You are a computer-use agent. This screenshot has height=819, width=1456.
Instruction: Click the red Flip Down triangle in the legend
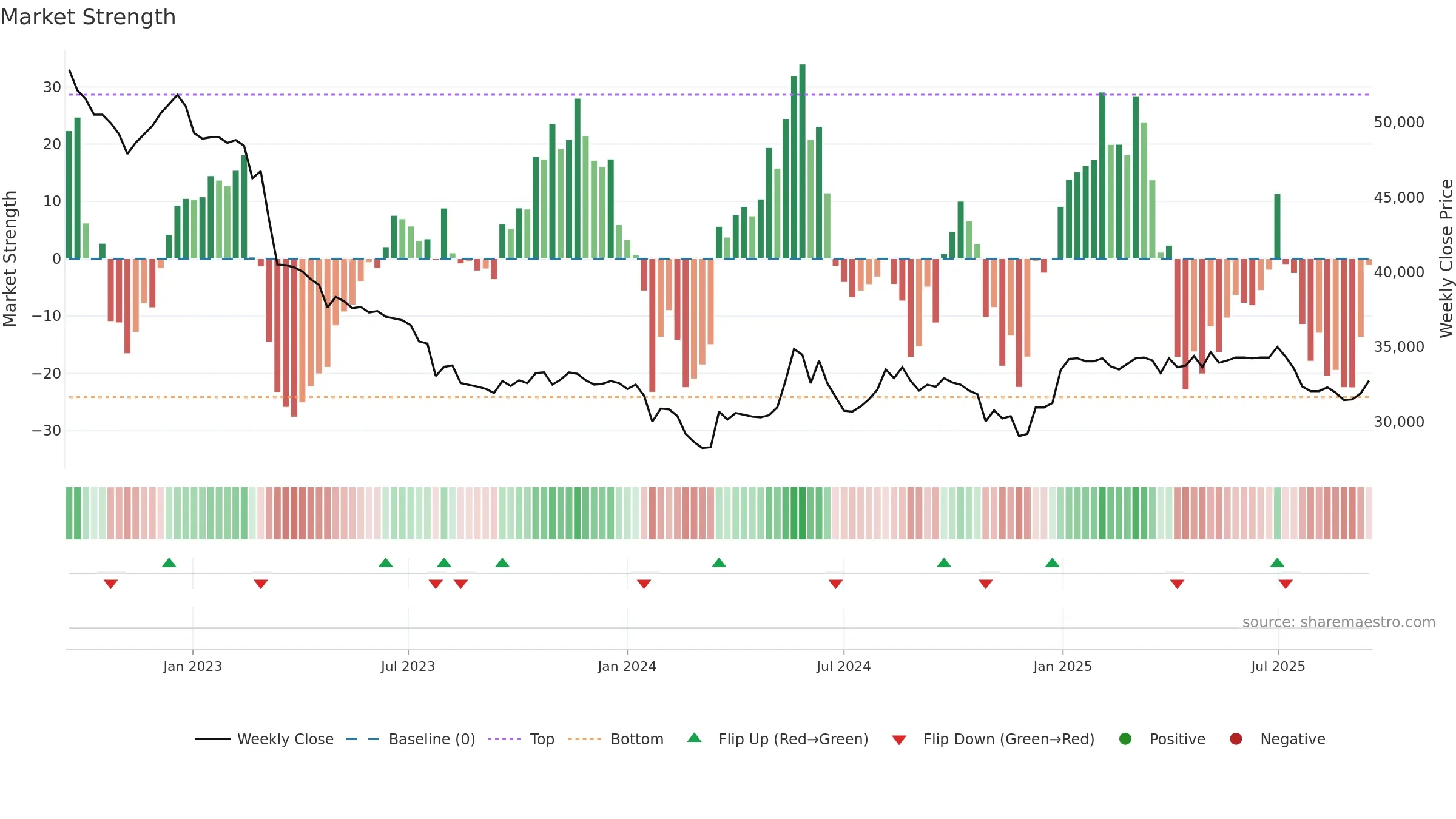(899, 740)
